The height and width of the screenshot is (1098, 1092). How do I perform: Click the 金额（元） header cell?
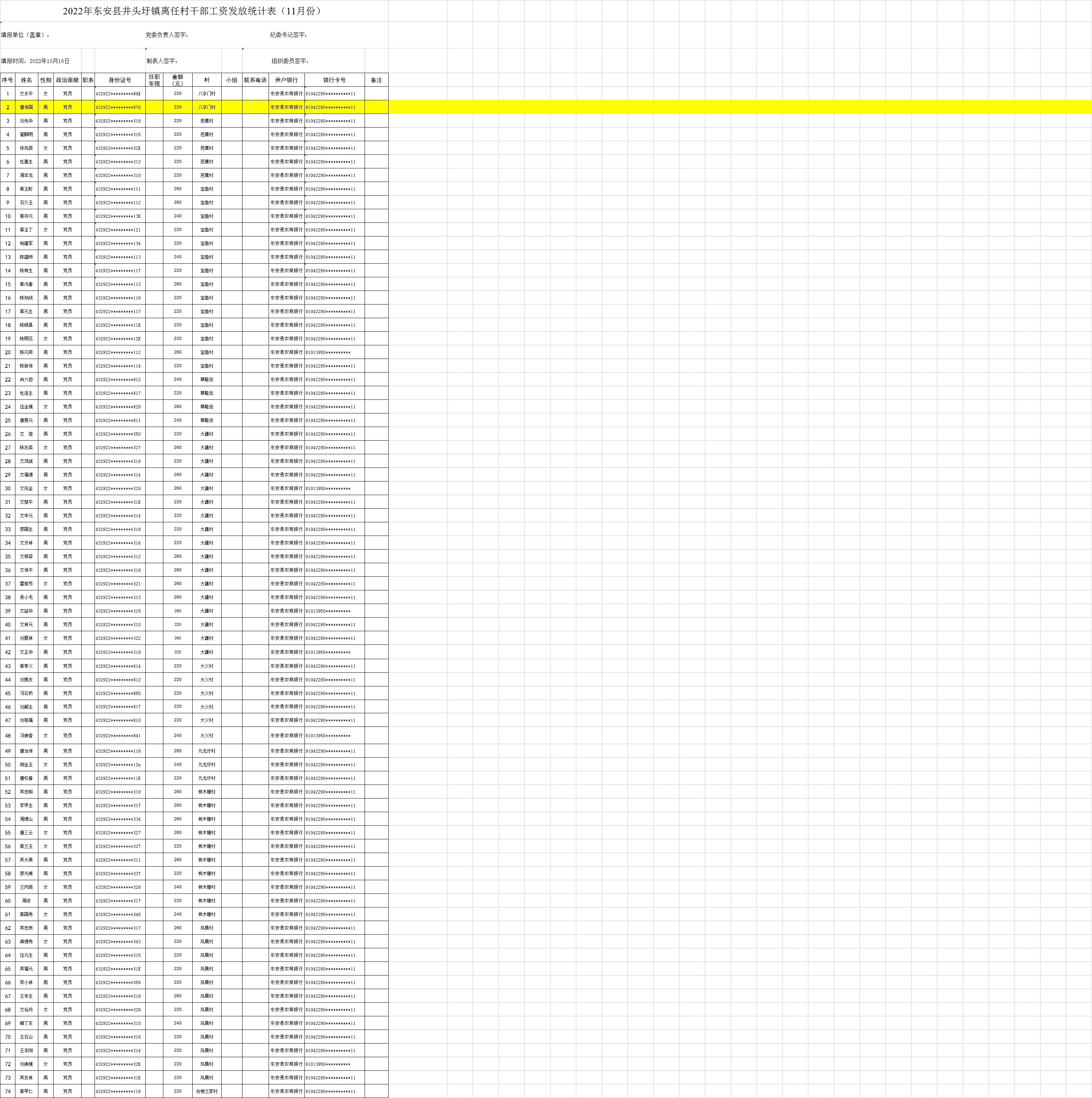click(x=177, y=80)
